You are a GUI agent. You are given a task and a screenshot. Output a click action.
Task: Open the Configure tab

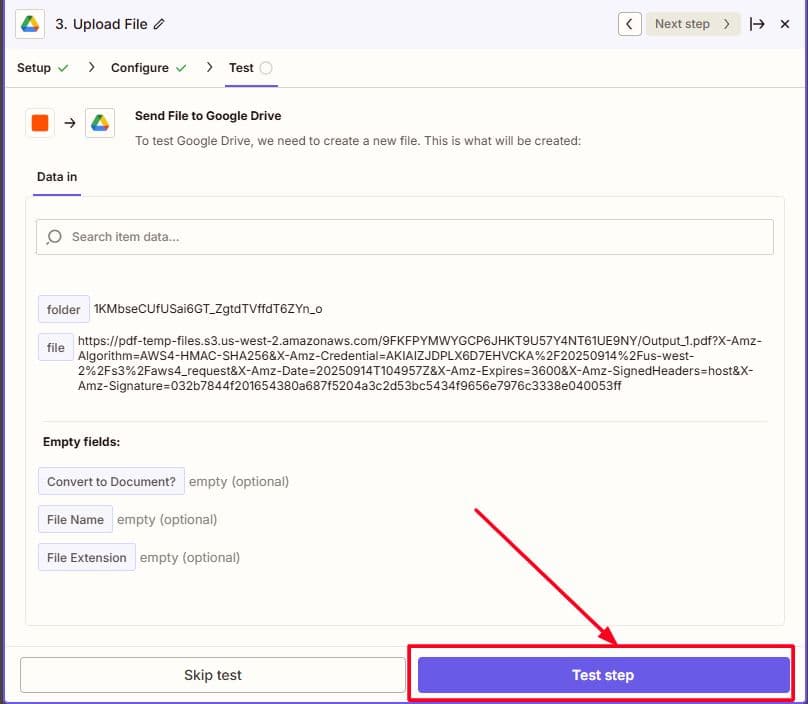(140, 68)
